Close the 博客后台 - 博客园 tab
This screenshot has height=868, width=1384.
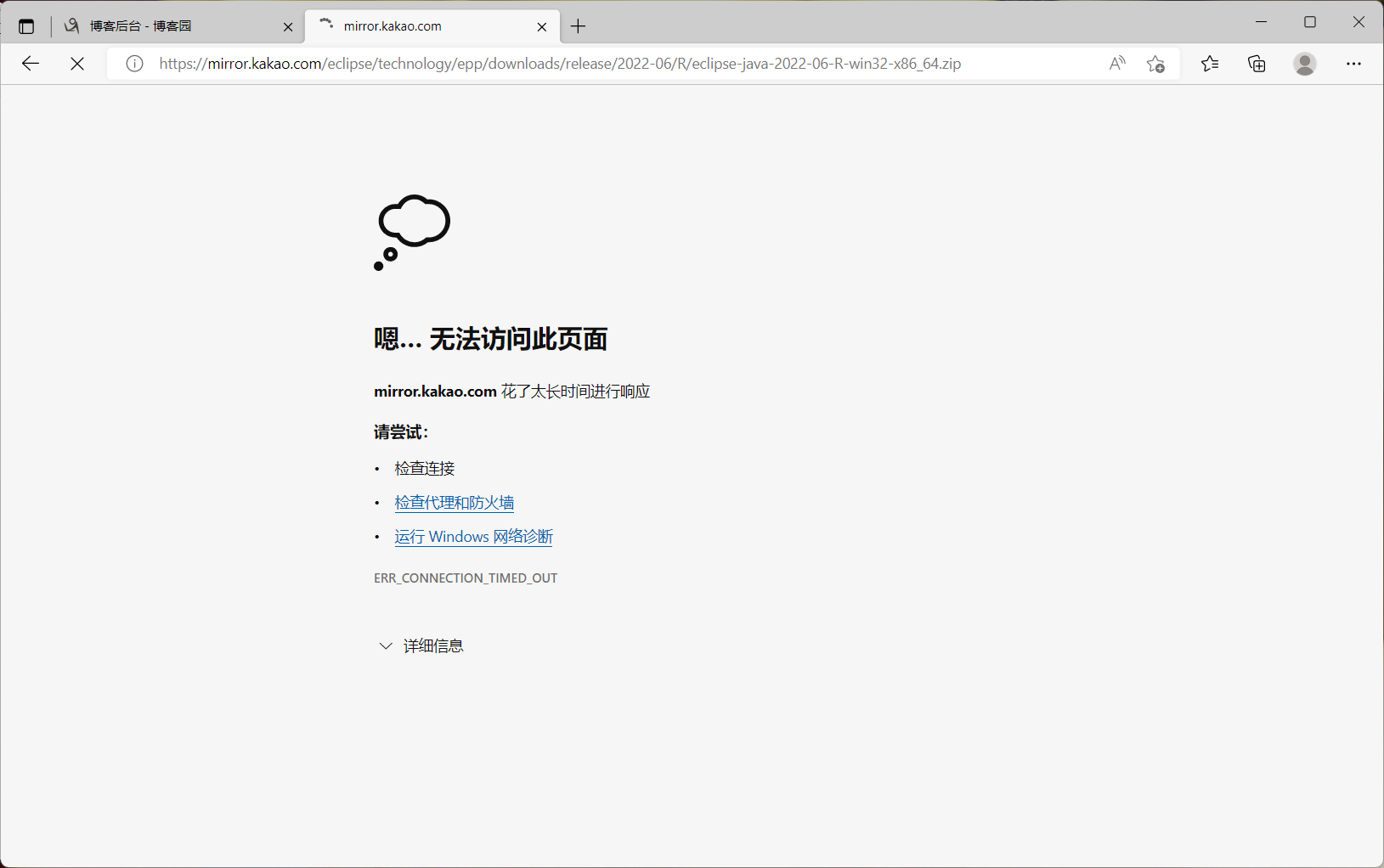[x=288, y=27]
